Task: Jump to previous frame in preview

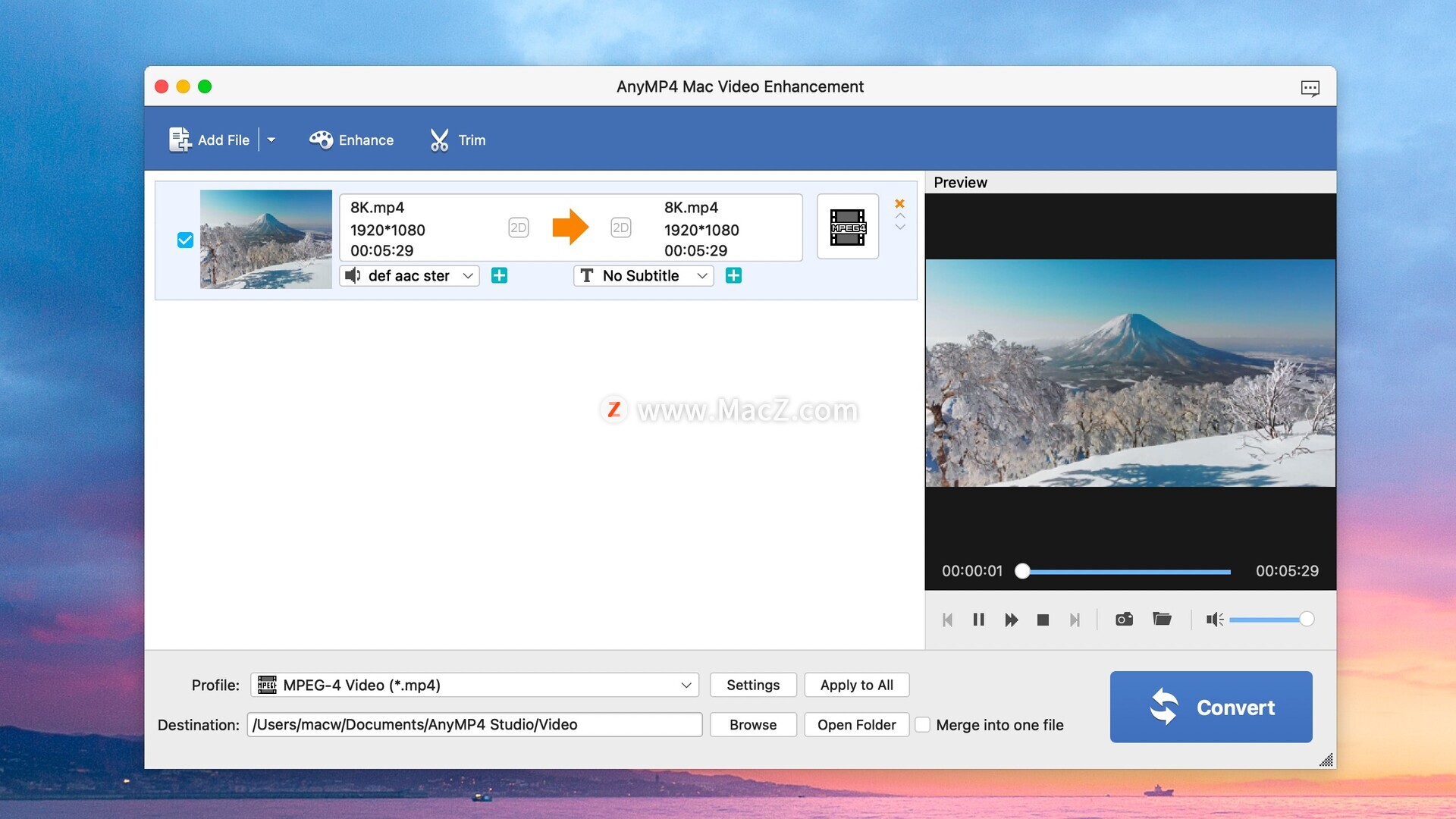Action: 947,620
